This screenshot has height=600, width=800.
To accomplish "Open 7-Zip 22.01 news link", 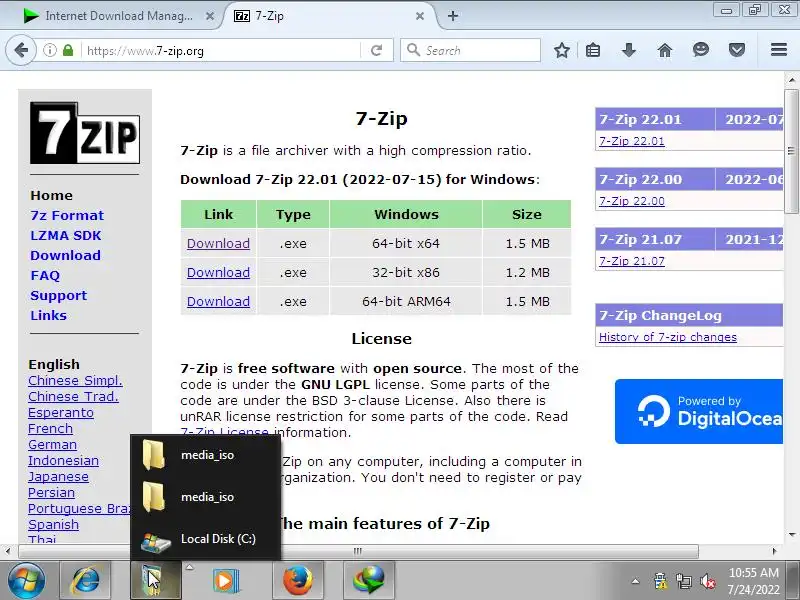I will click(632, 141).
